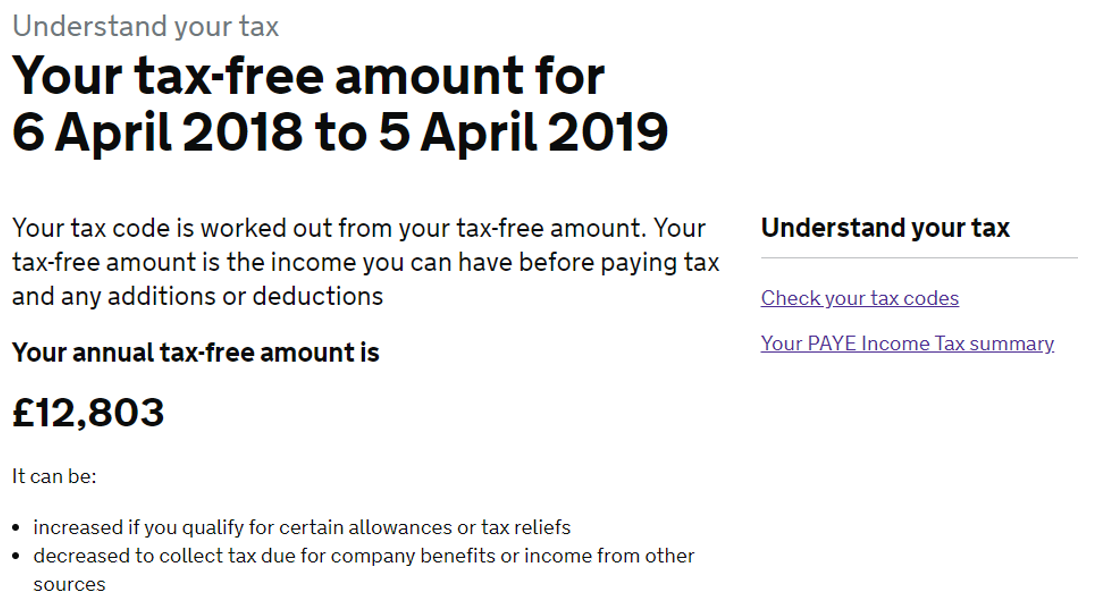Viewport: 1095px width, 610px height.
Task: Click the paragraph line starting tax-free amount is the income
Action: [x=366, y=263]
